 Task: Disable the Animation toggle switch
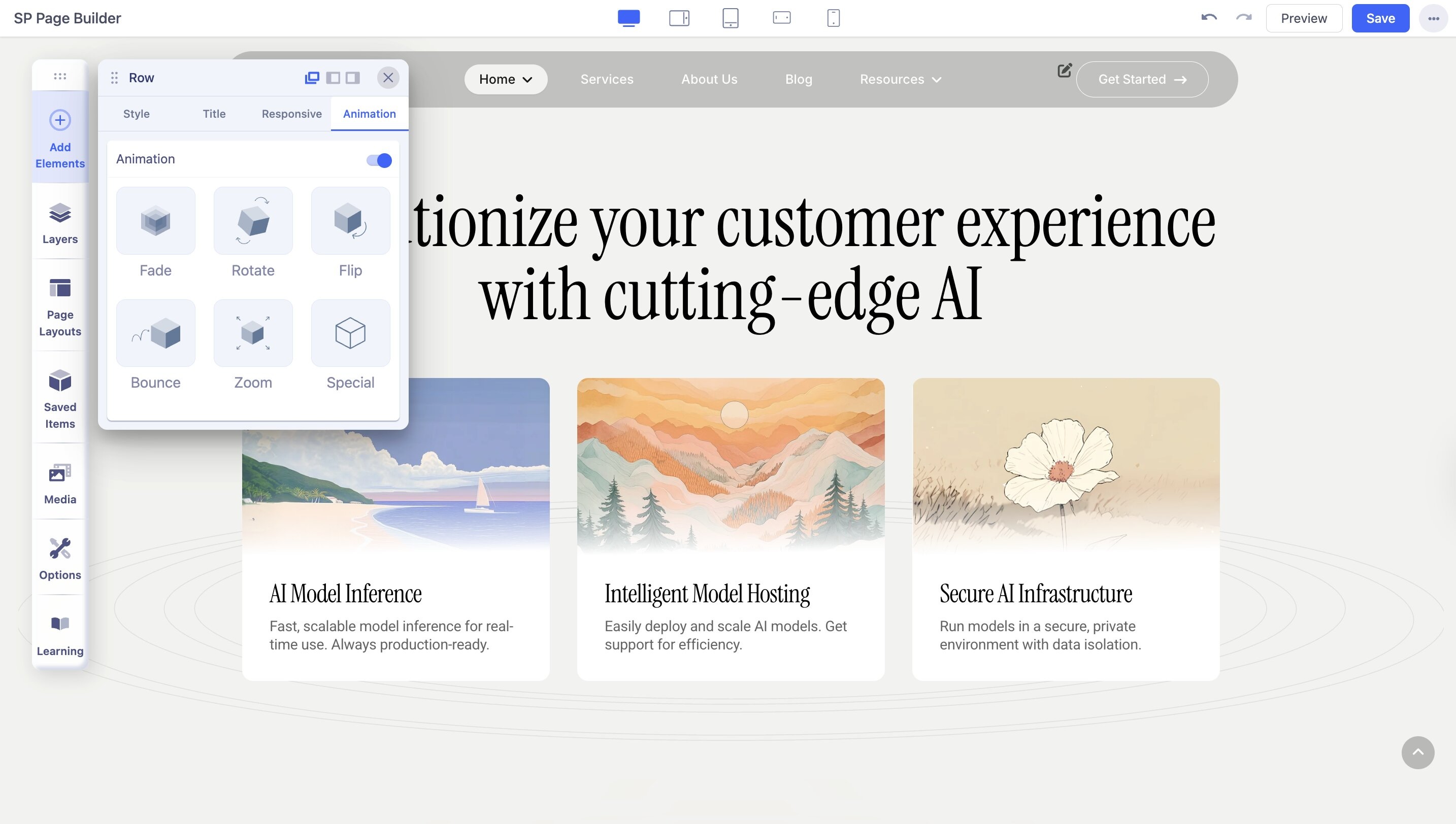click(379, 160)
